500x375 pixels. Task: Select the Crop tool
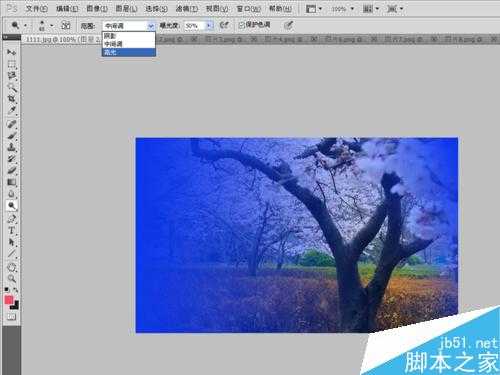11,98
